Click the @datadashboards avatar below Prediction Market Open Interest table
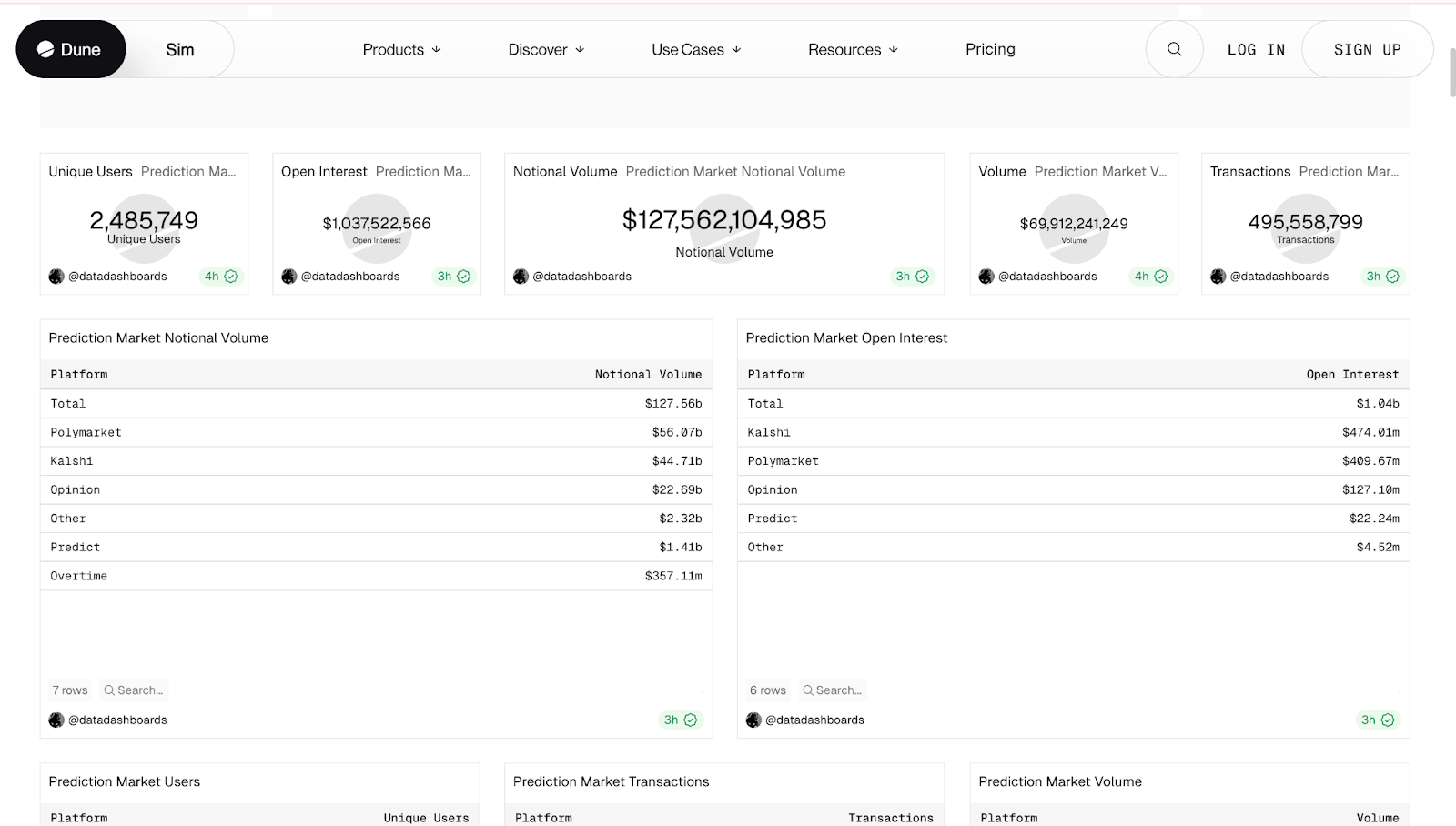Viewport: 1456px width, 826px height. point(753,720)
